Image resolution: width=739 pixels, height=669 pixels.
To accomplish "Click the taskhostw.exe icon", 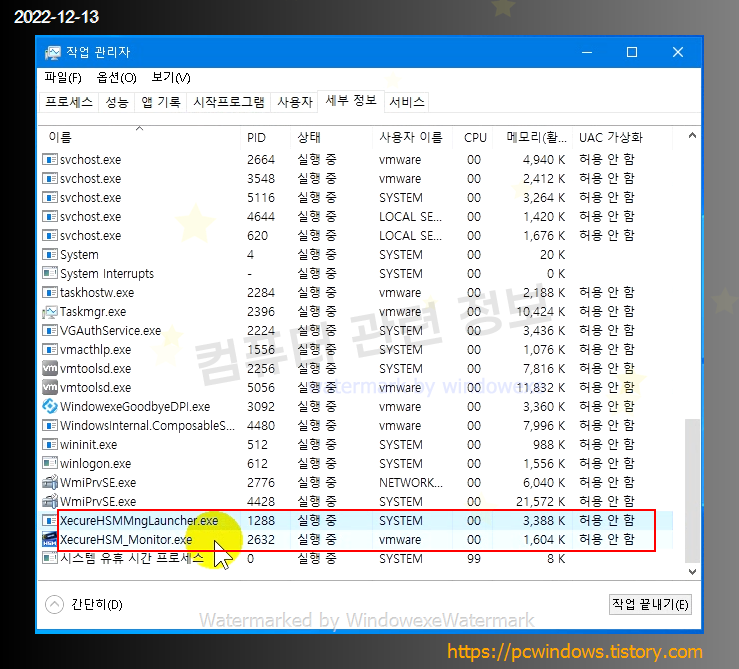I will pos(49,293).
